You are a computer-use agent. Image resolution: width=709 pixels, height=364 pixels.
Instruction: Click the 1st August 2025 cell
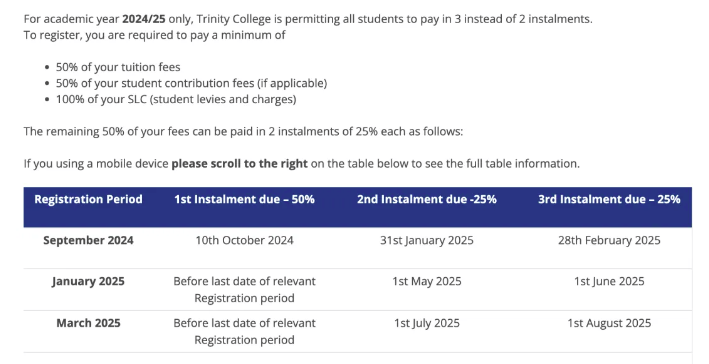(609, 323)
